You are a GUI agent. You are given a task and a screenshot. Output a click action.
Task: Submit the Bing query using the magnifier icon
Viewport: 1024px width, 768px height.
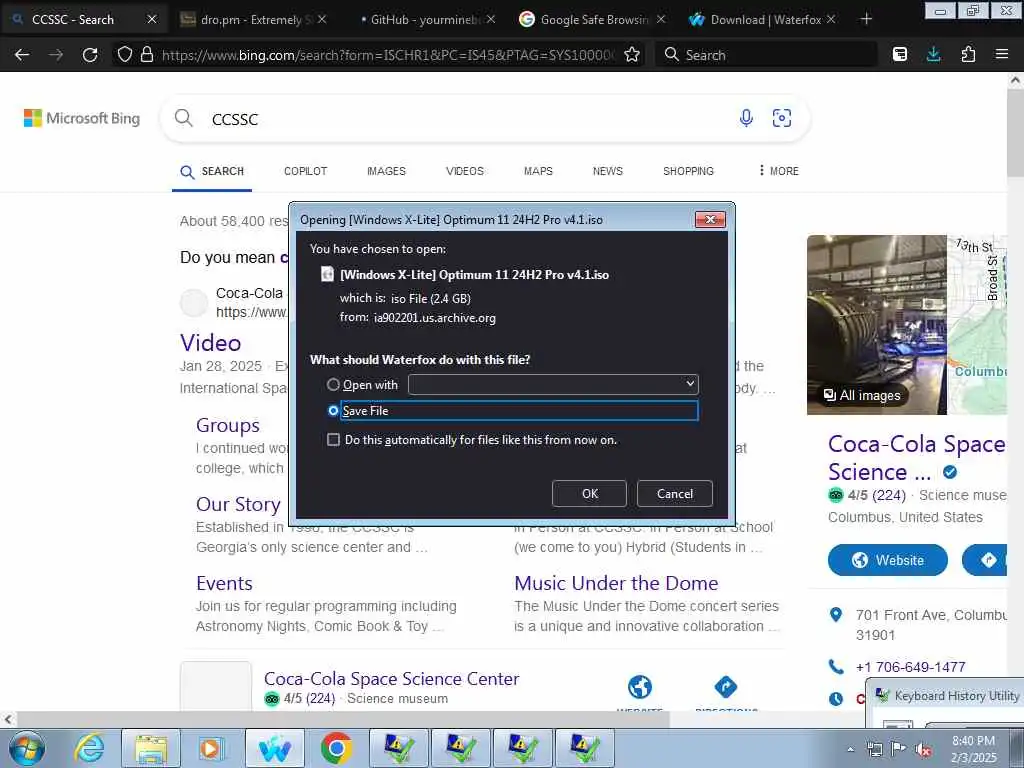184,118
